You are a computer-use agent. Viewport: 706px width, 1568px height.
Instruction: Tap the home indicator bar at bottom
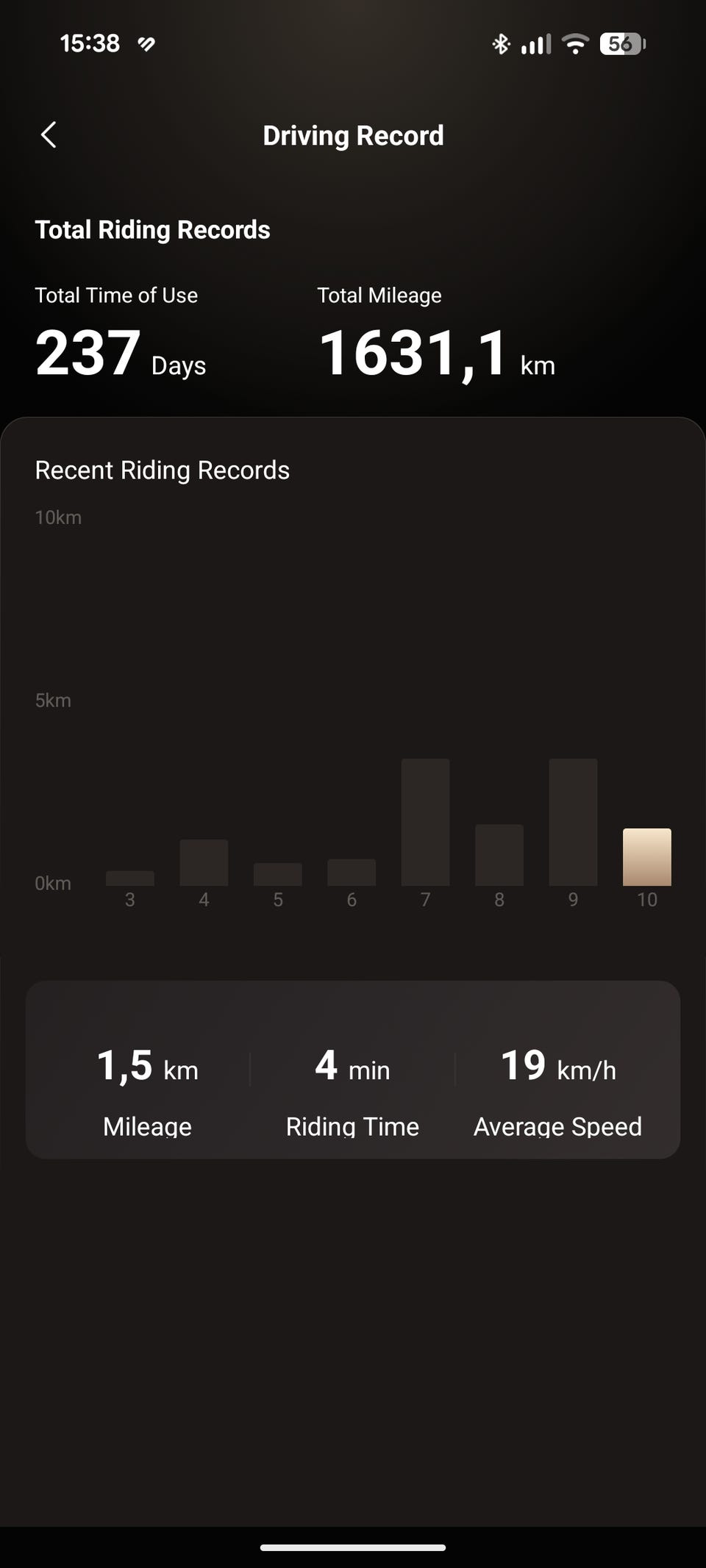(353, 1547)
